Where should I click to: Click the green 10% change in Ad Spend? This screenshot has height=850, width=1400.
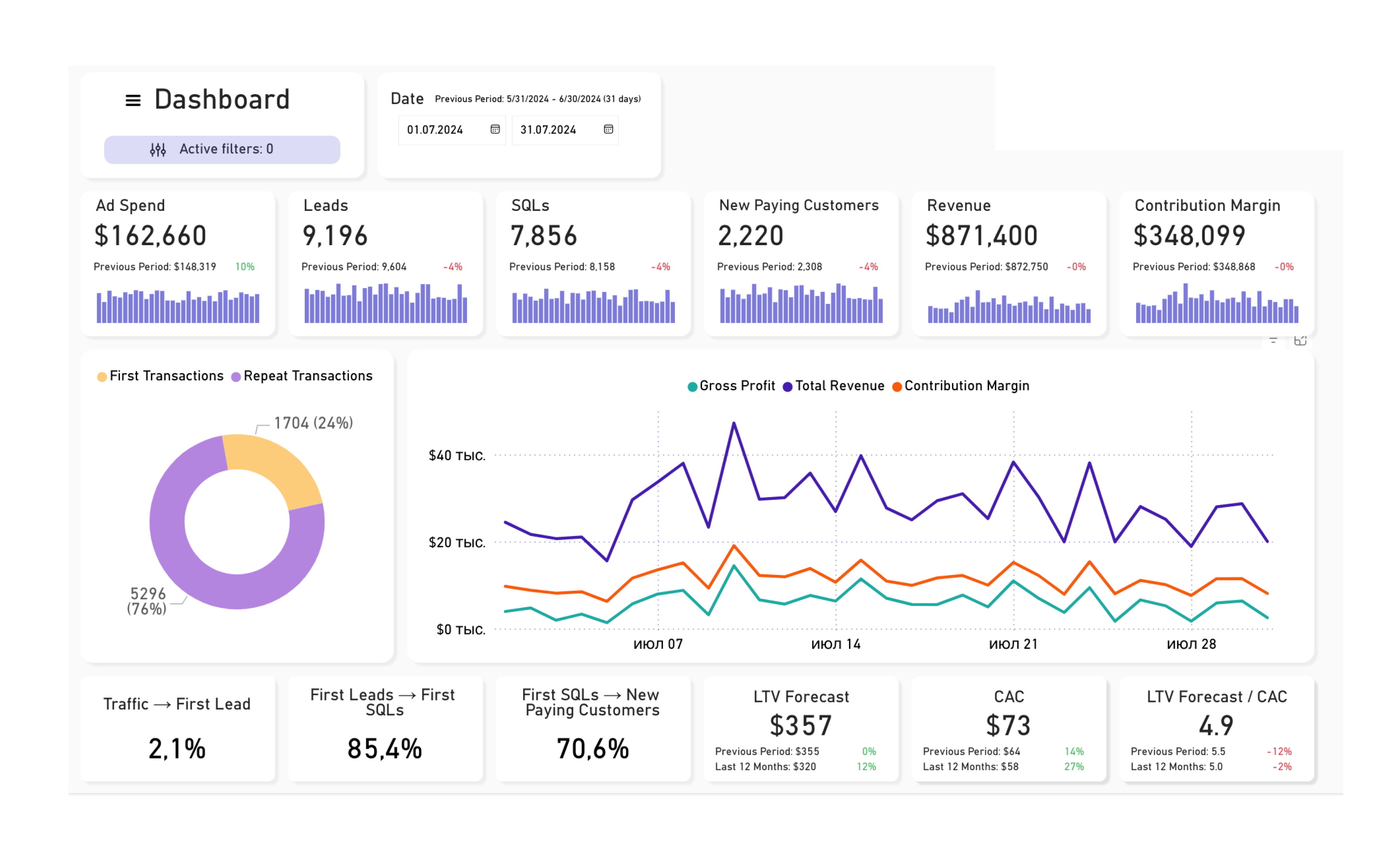pyautogui.click(x=245, y=267)
